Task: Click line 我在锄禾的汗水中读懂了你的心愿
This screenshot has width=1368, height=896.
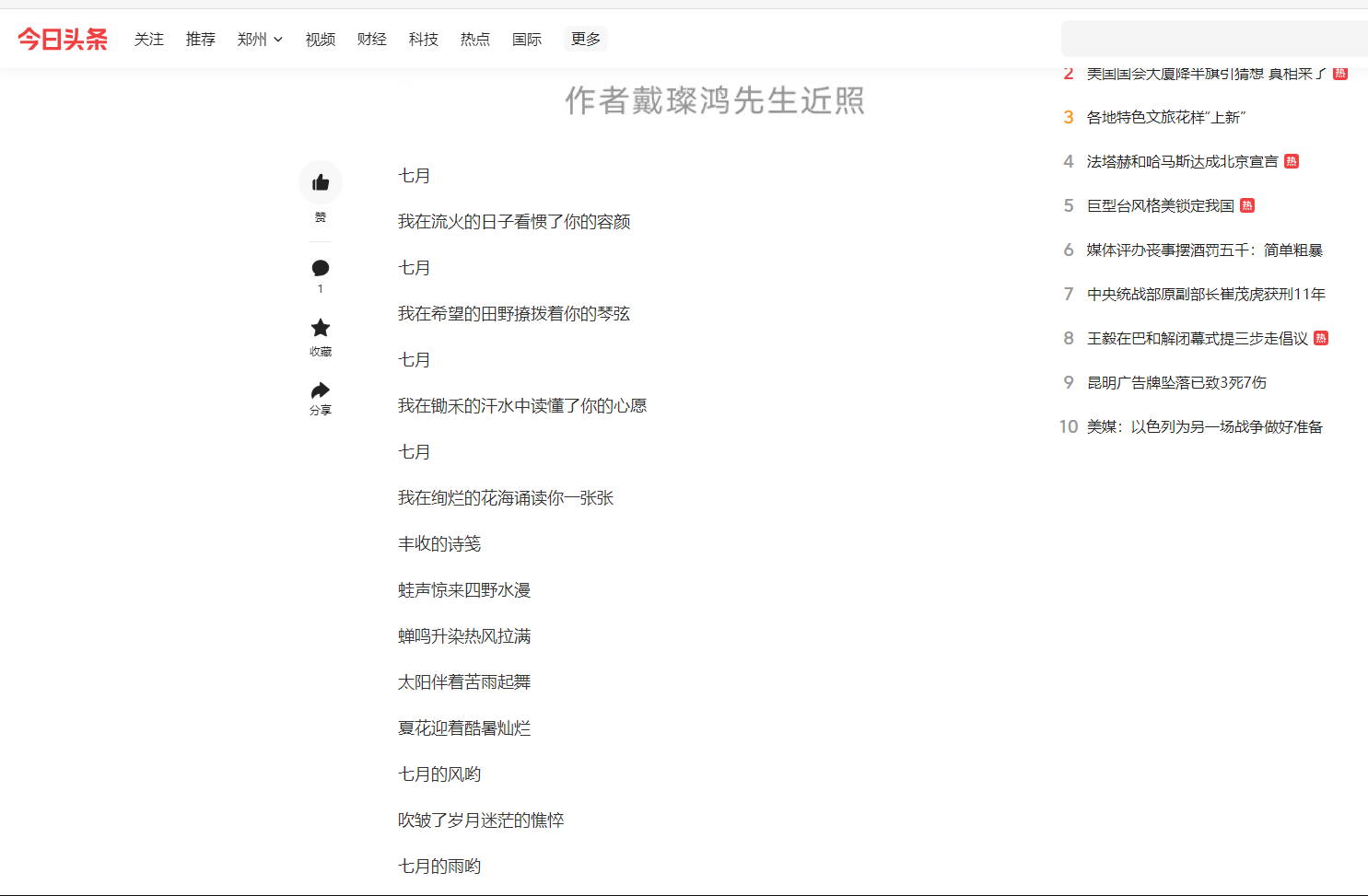Action: coord(522,406)
